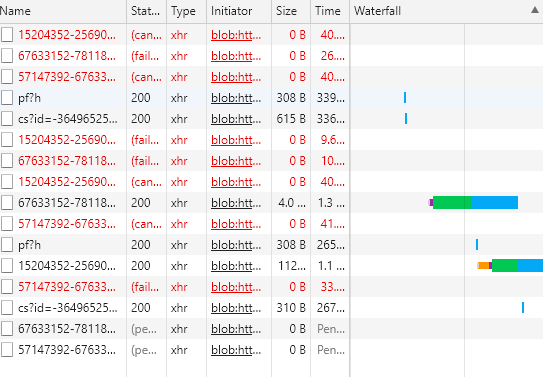The image size is (543, 377).
Task: Sort by the Type column header
Action: (x=186, y=11)
